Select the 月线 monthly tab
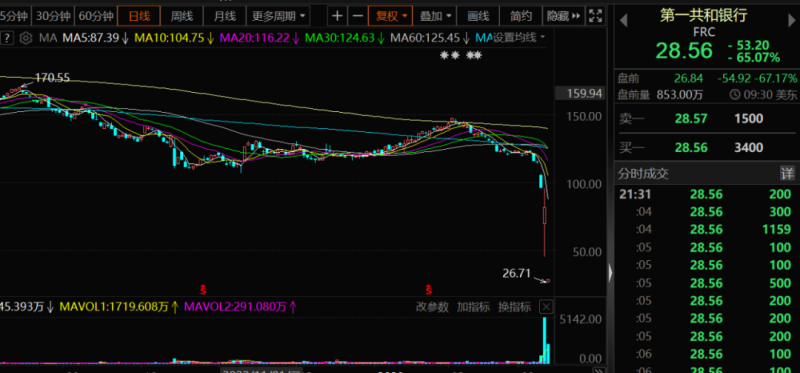The width and height of the screenshot is (800, 373). click(x=224, y=16)
